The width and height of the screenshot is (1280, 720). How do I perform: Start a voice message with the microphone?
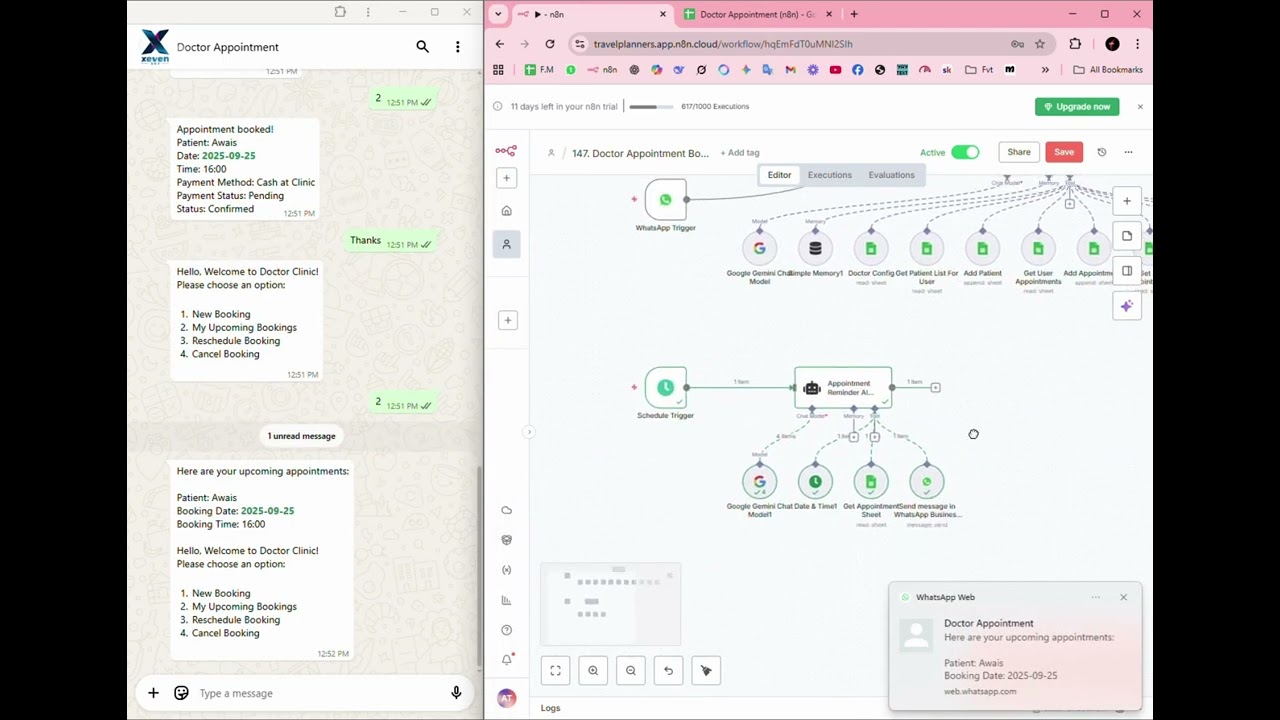pyautogui.click(x=456, y=693)
